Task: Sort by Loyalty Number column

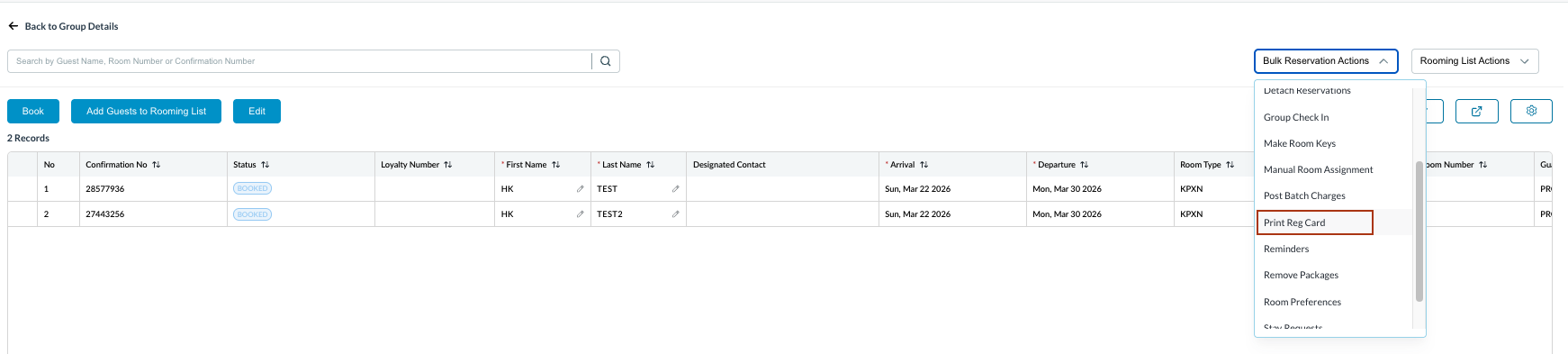Action: click(447, 165)
